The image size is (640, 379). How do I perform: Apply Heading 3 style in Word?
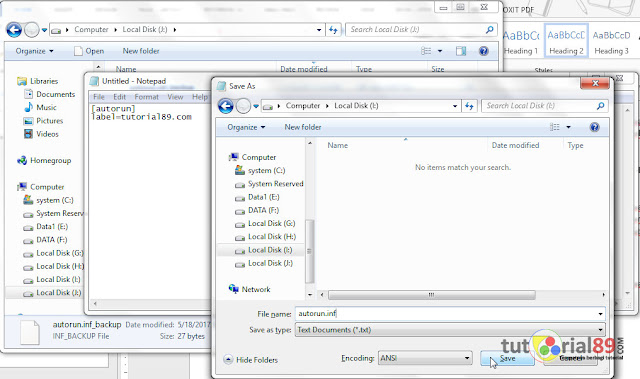[611, 41]
